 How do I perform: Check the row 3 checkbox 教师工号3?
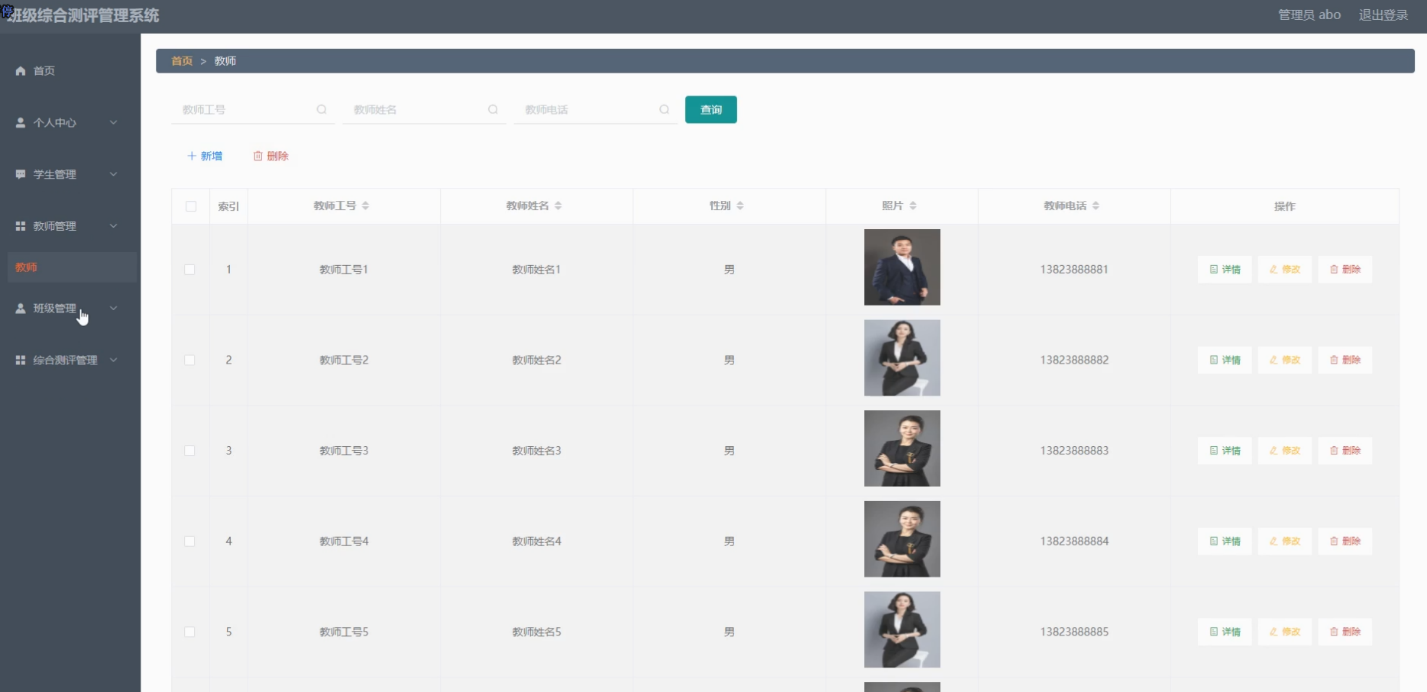(190, 451)
